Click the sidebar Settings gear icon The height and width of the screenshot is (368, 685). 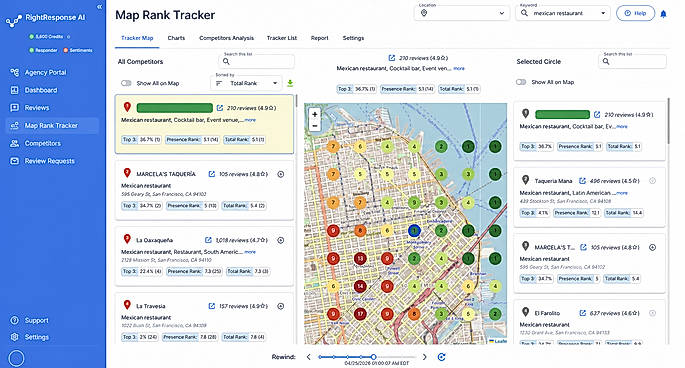(14, 337)
